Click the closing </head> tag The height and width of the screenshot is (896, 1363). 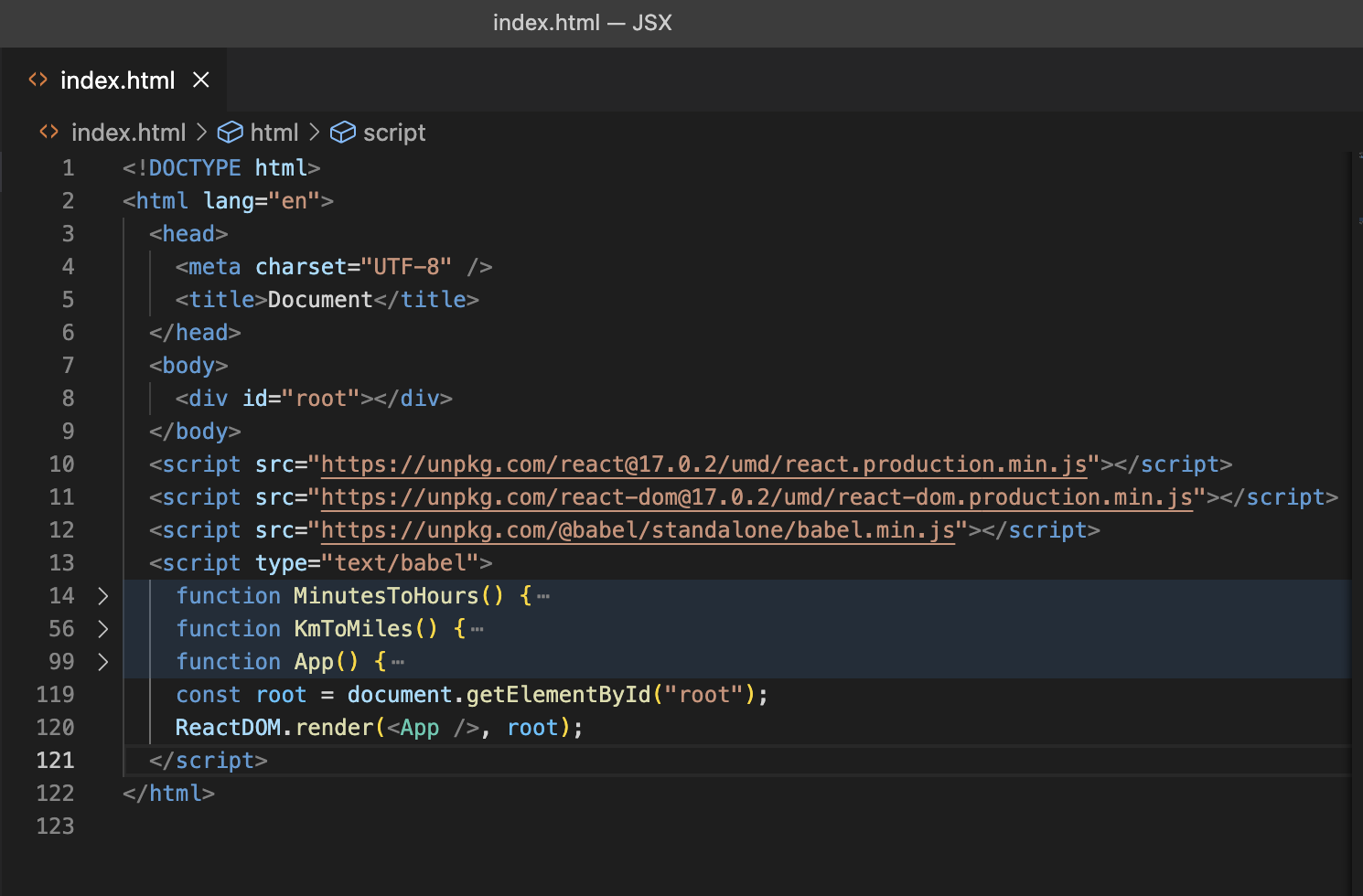tap(195, 333)
